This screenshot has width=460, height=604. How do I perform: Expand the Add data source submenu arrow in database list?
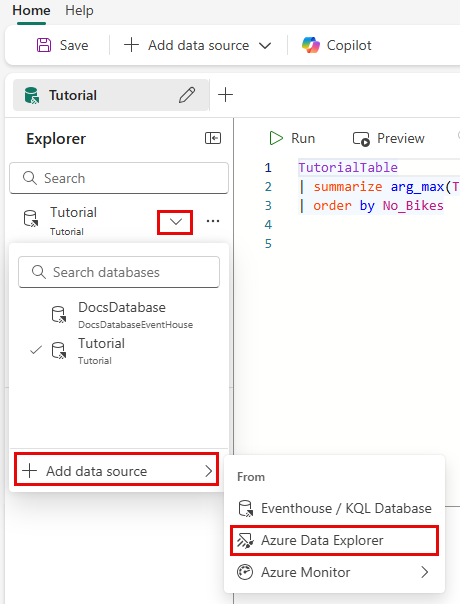(208, 471)
